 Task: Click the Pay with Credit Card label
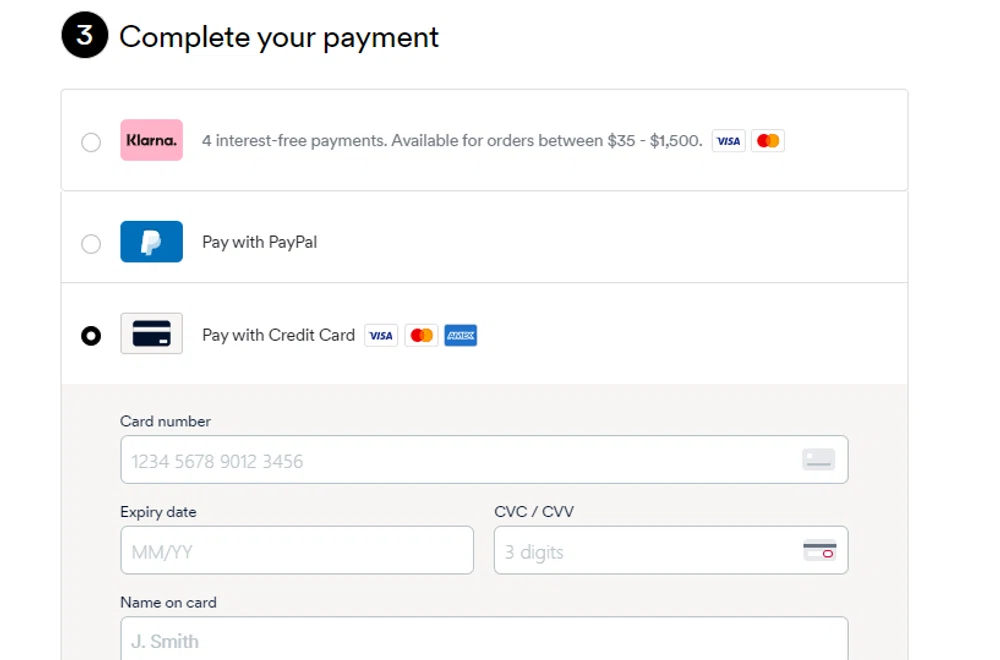278,335
